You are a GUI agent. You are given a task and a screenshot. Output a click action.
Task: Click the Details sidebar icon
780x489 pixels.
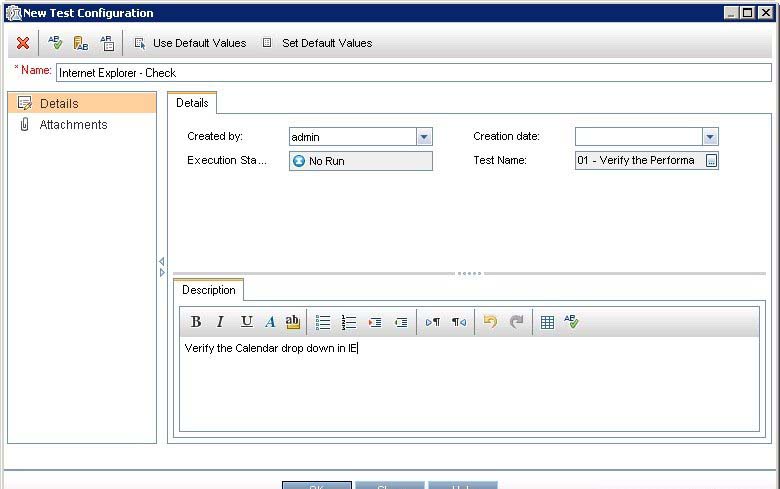[24, 103]
